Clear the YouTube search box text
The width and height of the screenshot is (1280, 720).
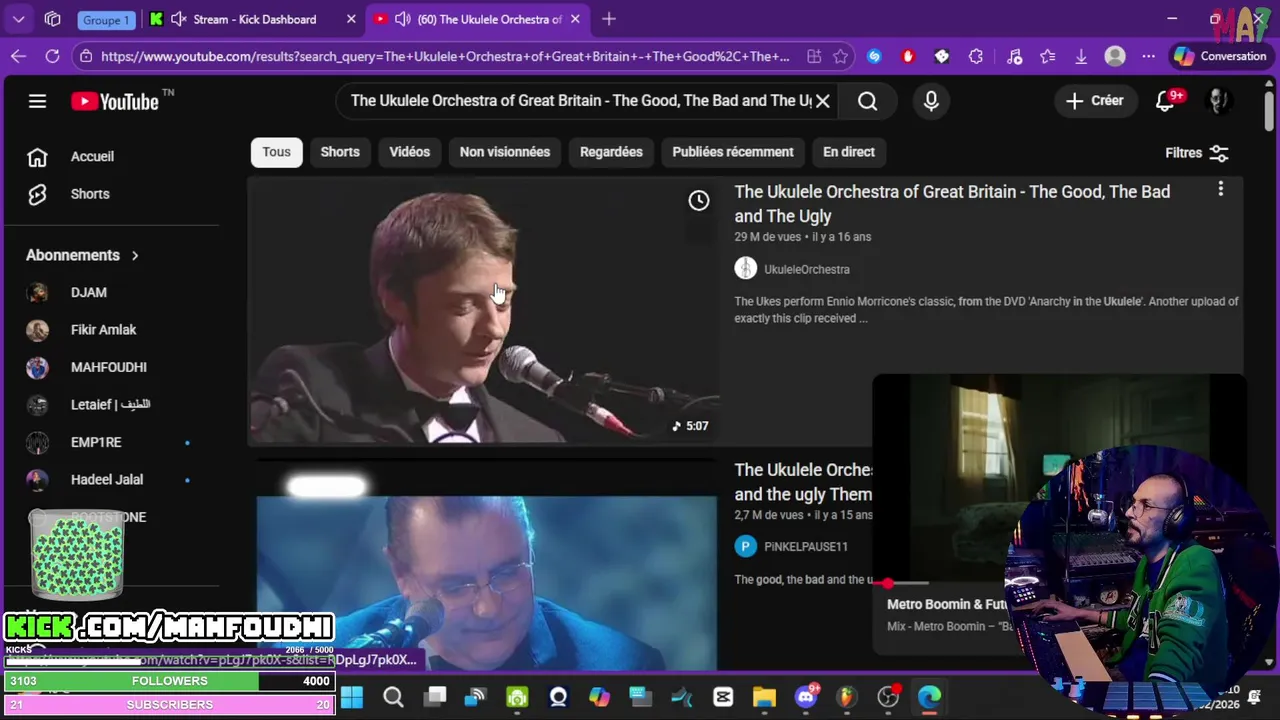(x=822, y=101)
